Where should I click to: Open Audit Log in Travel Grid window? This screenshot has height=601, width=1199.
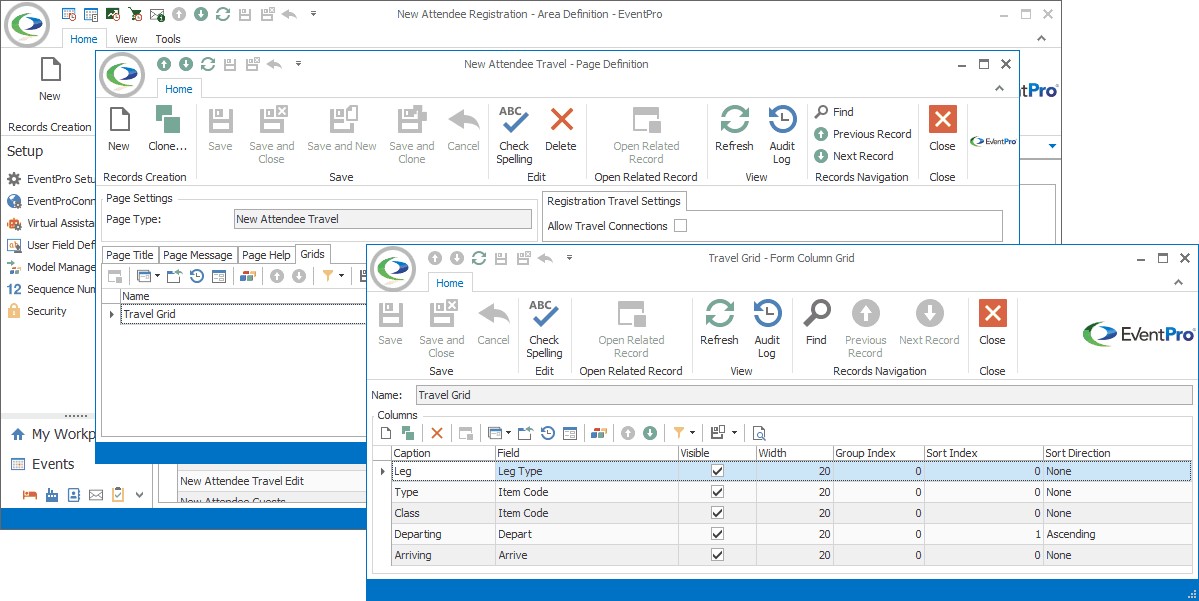(767, 329)
